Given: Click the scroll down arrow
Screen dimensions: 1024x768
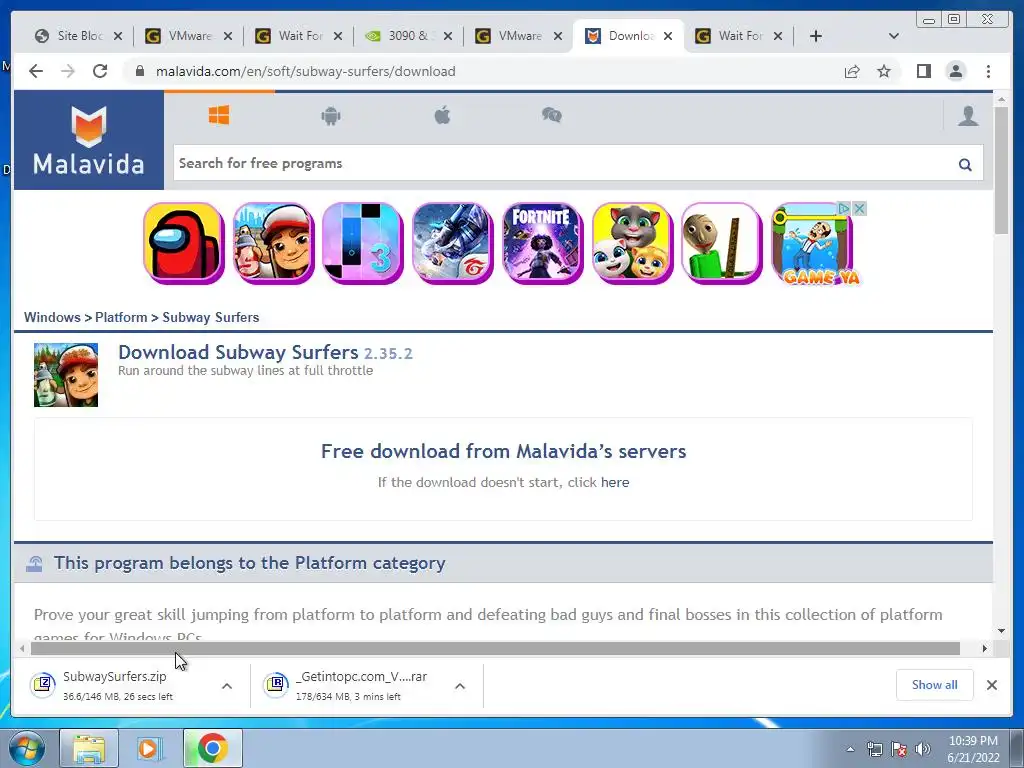Looking at the screenshot, I should [x=1001, y=631].
